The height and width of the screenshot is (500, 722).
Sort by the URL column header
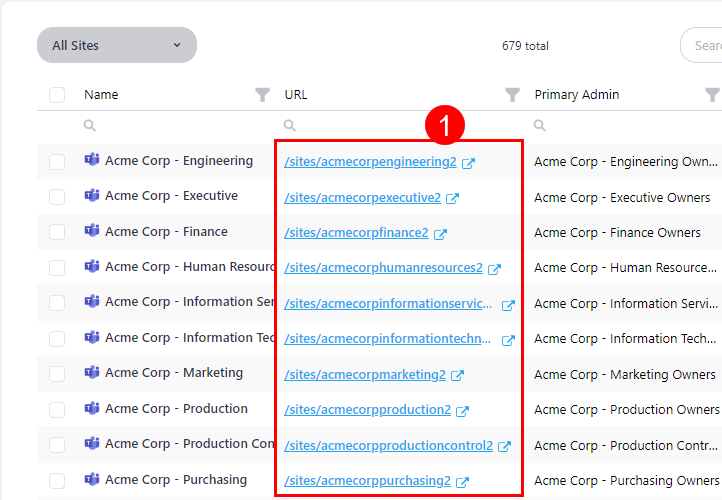296,95
